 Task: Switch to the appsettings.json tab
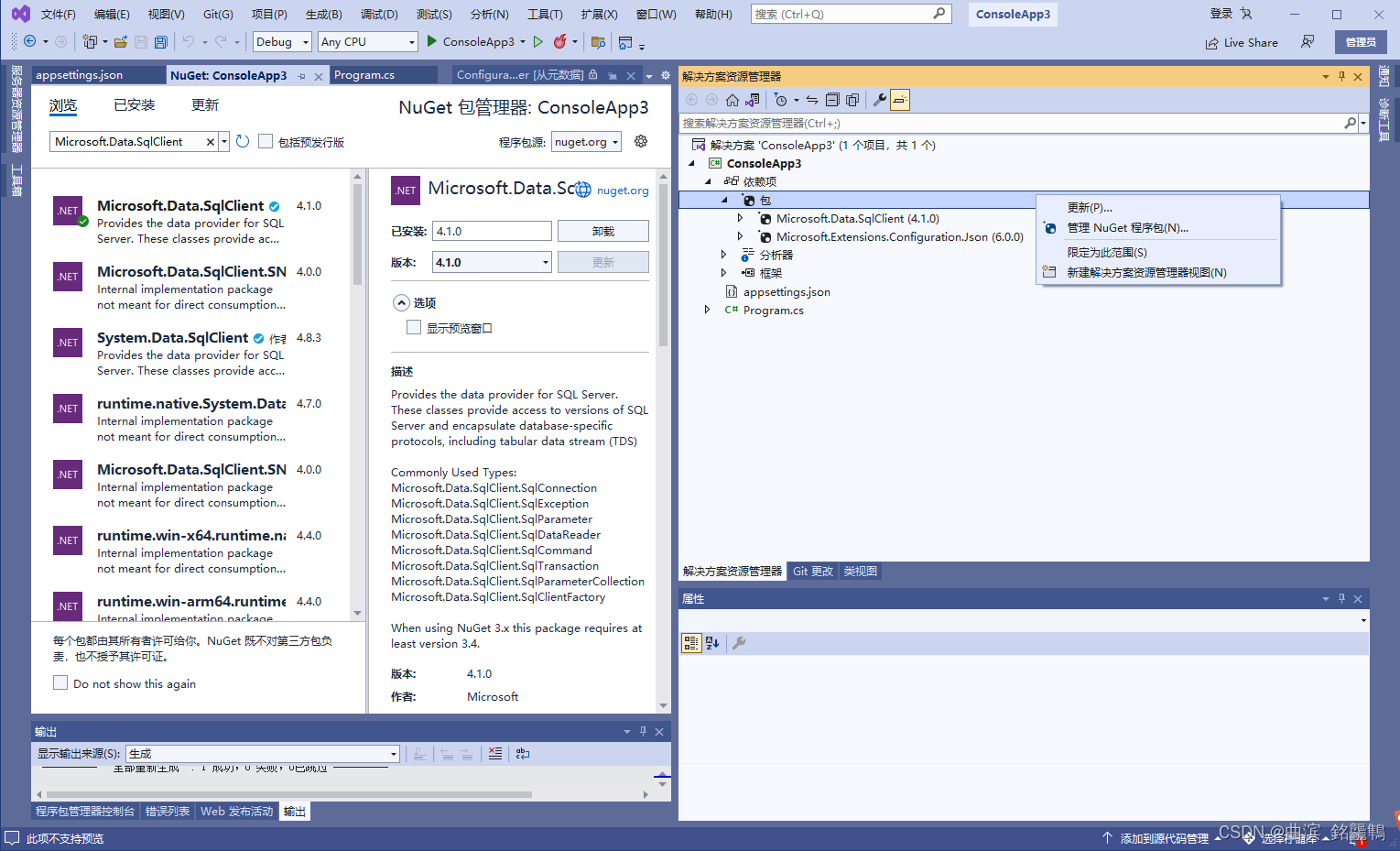79,75
